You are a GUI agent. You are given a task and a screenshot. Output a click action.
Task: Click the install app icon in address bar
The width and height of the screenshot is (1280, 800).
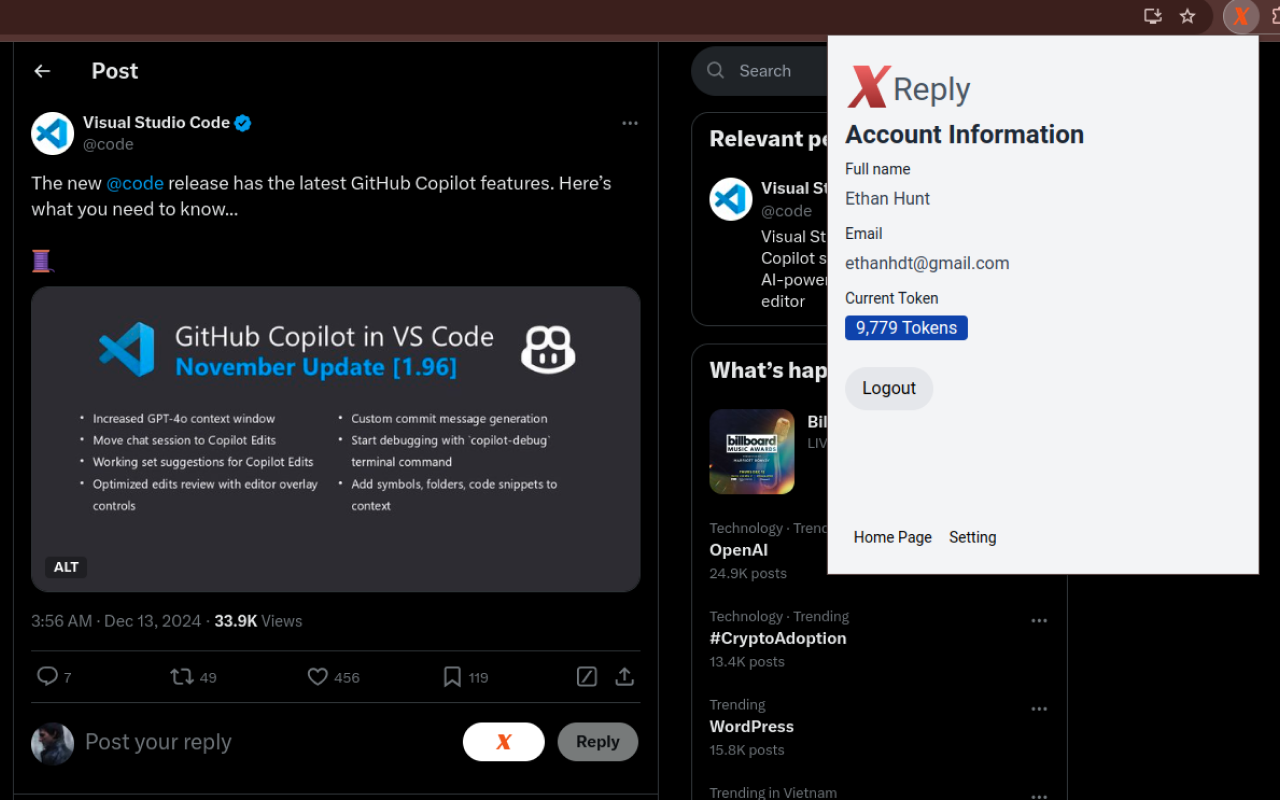tap(1153, 16)
